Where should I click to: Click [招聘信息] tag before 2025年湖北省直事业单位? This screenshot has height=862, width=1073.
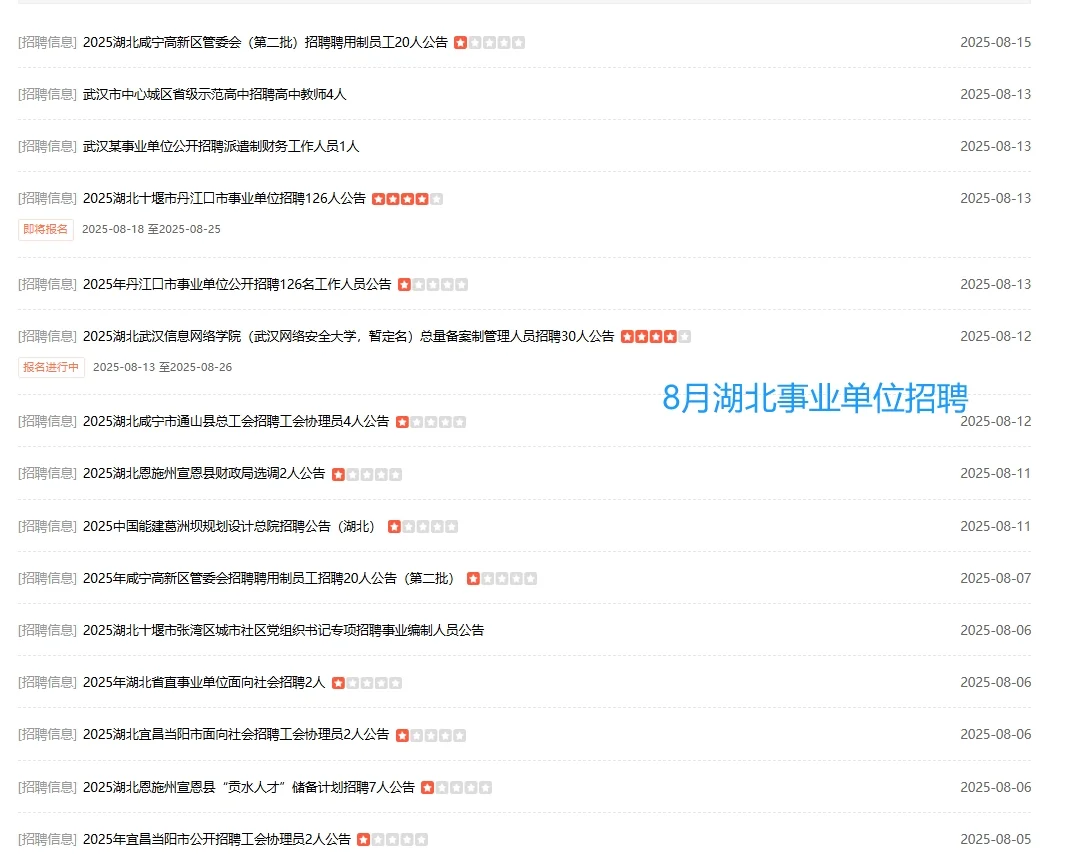point(47,682)
